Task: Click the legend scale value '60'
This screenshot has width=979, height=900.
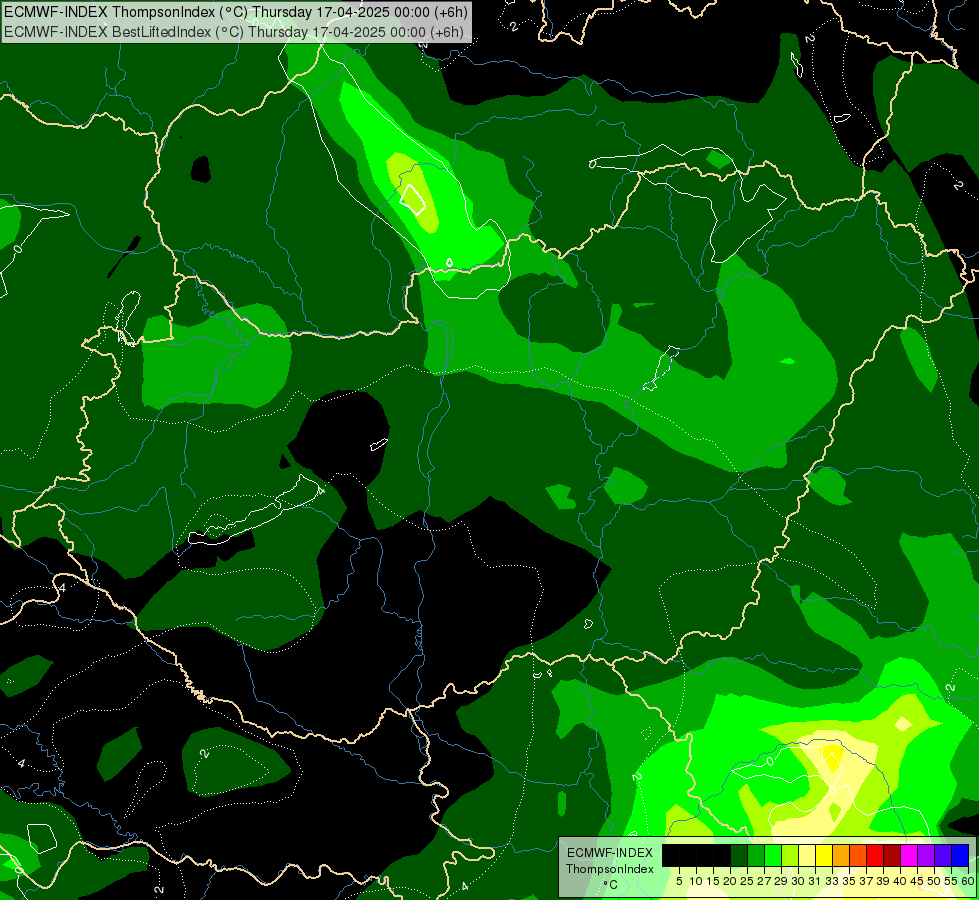Action: (968, 881)
